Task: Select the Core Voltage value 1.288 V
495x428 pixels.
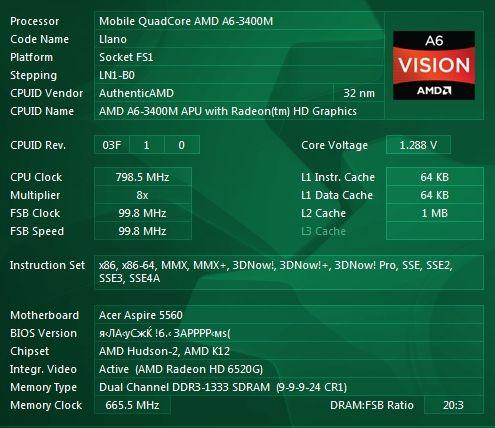Action: [x=418, y=145]
